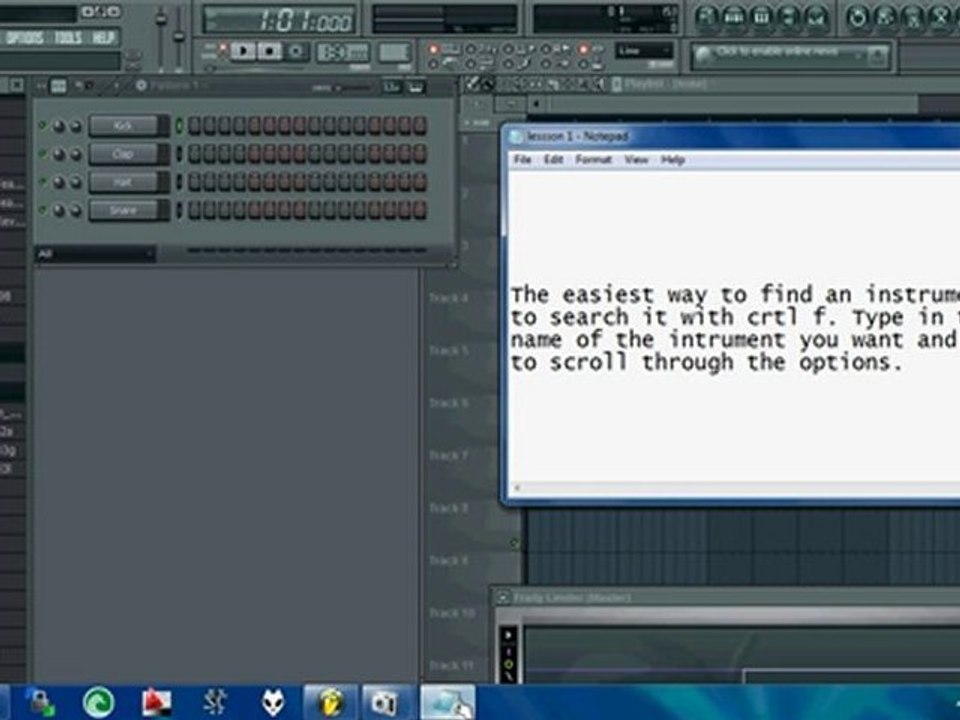The width and height of the screenshot is (960, 720).
Task: Click the Kick channel button
Action: click(123, 126)
